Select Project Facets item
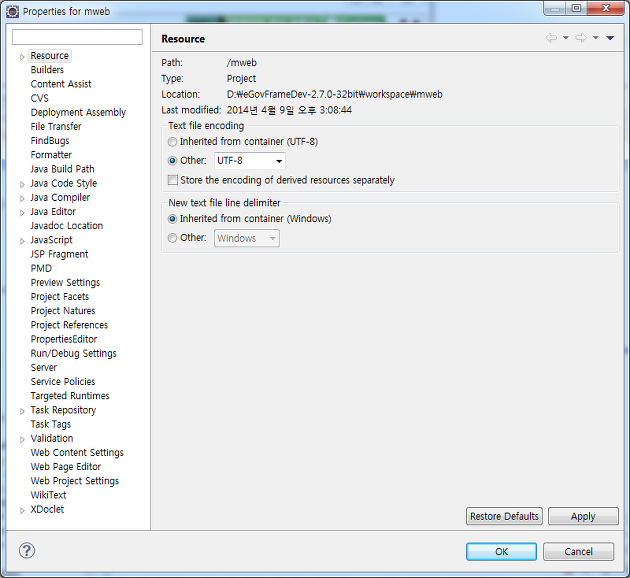The width and height of the screenshot is (630, 578). point(60,296)
